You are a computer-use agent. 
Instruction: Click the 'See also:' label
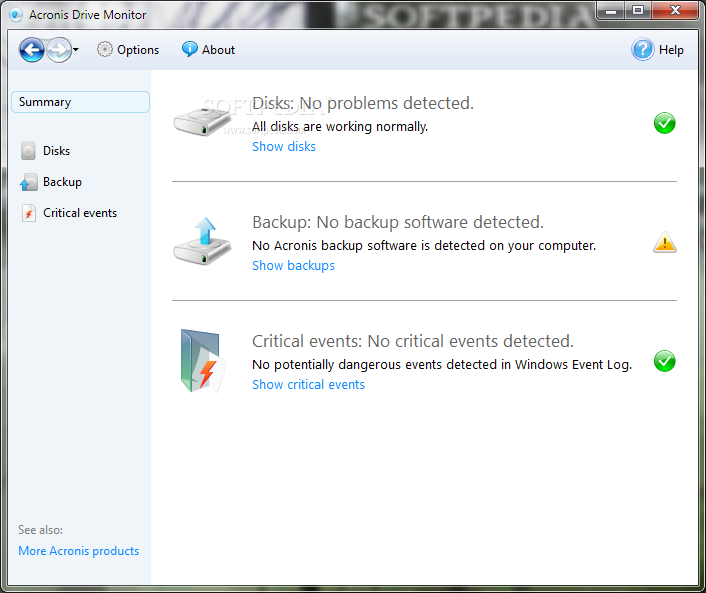41,530
